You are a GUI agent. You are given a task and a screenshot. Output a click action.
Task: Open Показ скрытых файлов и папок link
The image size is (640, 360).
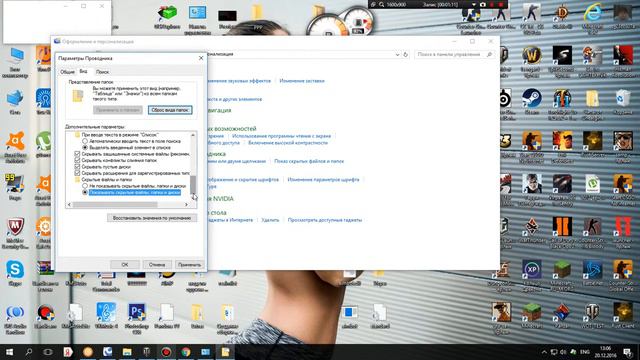coord(309,161)
